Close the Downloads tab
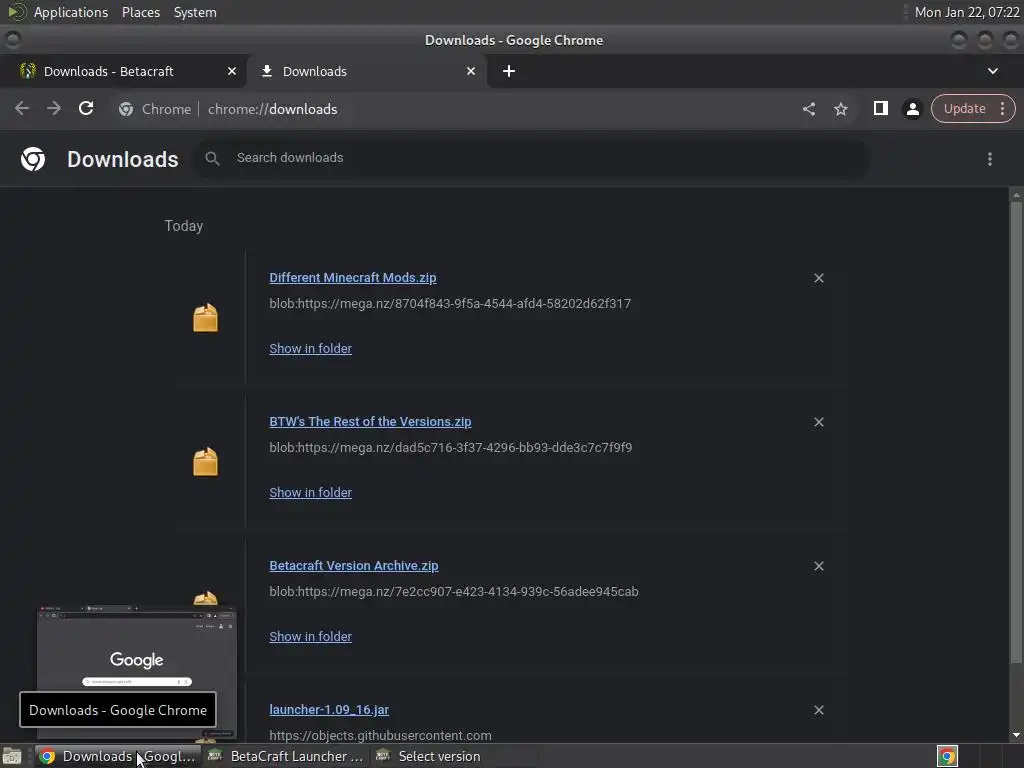Image resolution: width=1024 pixels, height=768 pixels. click(471, 71)
